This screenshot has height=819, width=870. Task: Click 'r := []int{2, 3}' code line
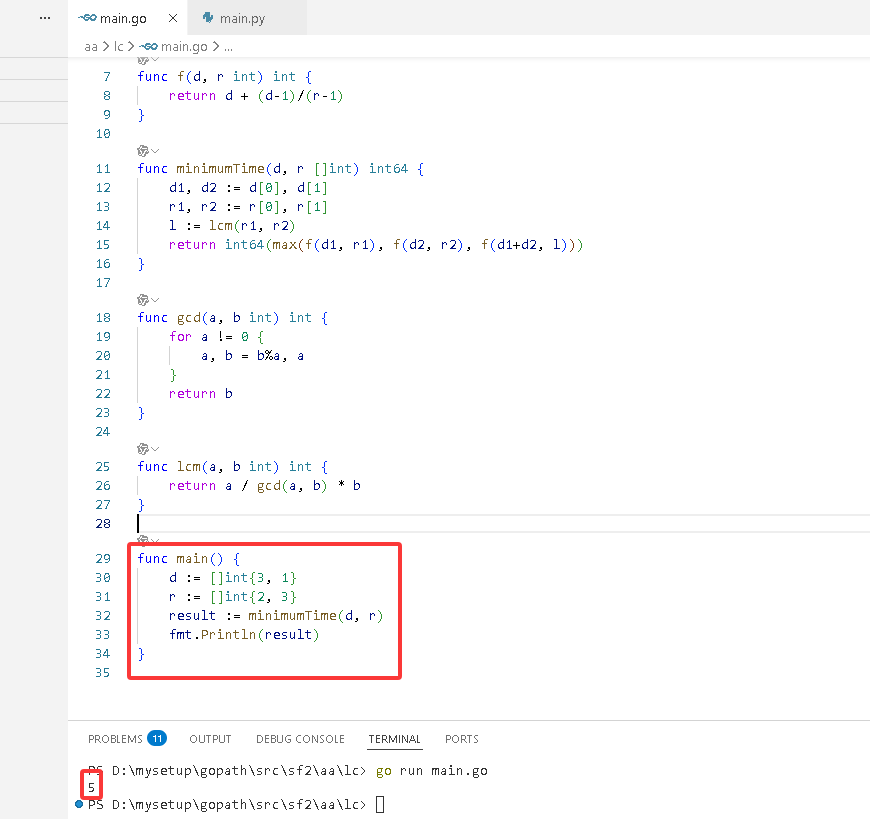pyautogui.click(x=233, y=596)
